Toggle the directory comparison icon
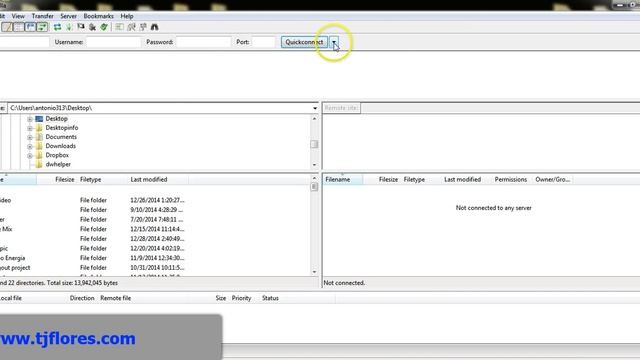 (131, 27)
